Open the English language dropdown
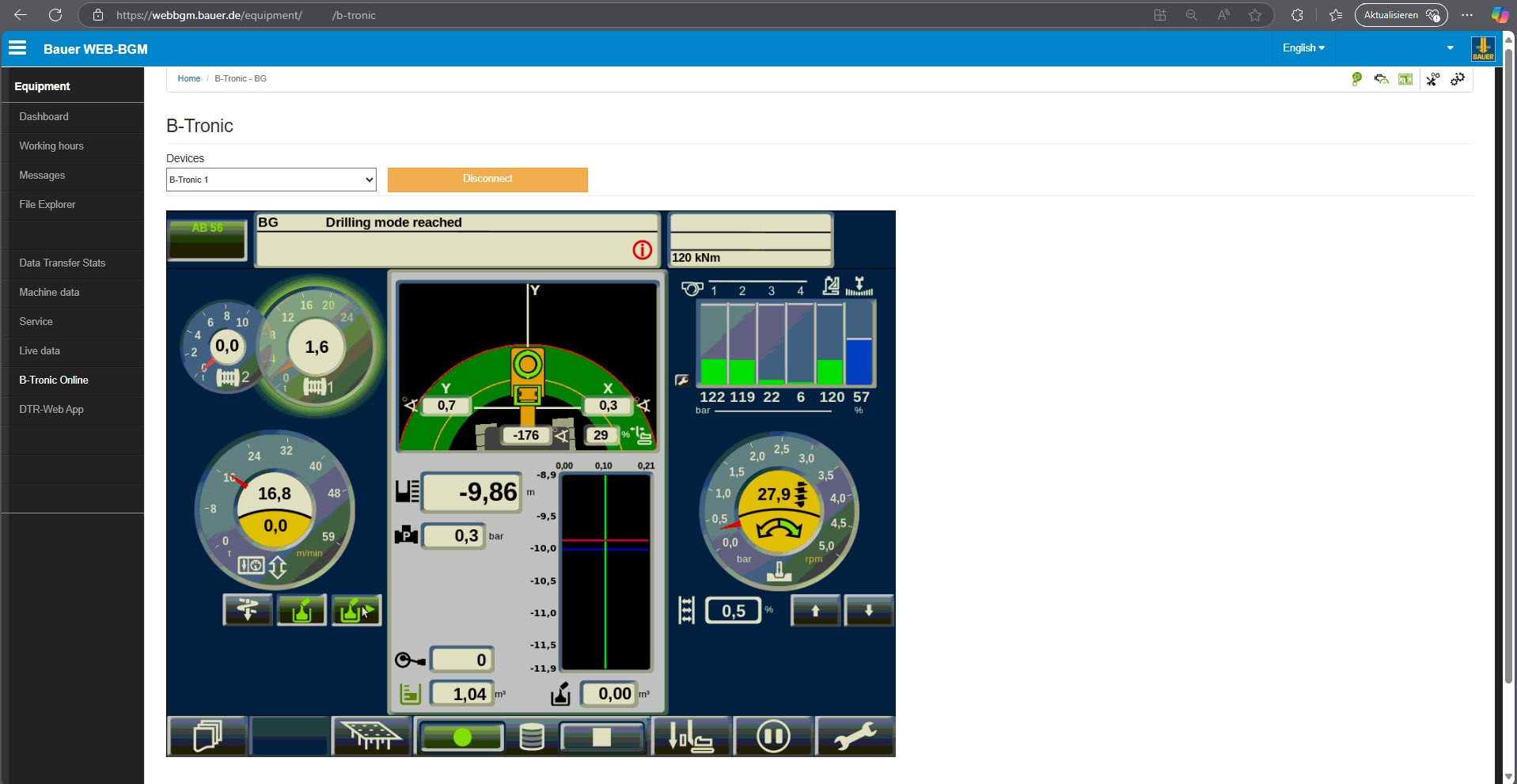 click(1303, 48)
